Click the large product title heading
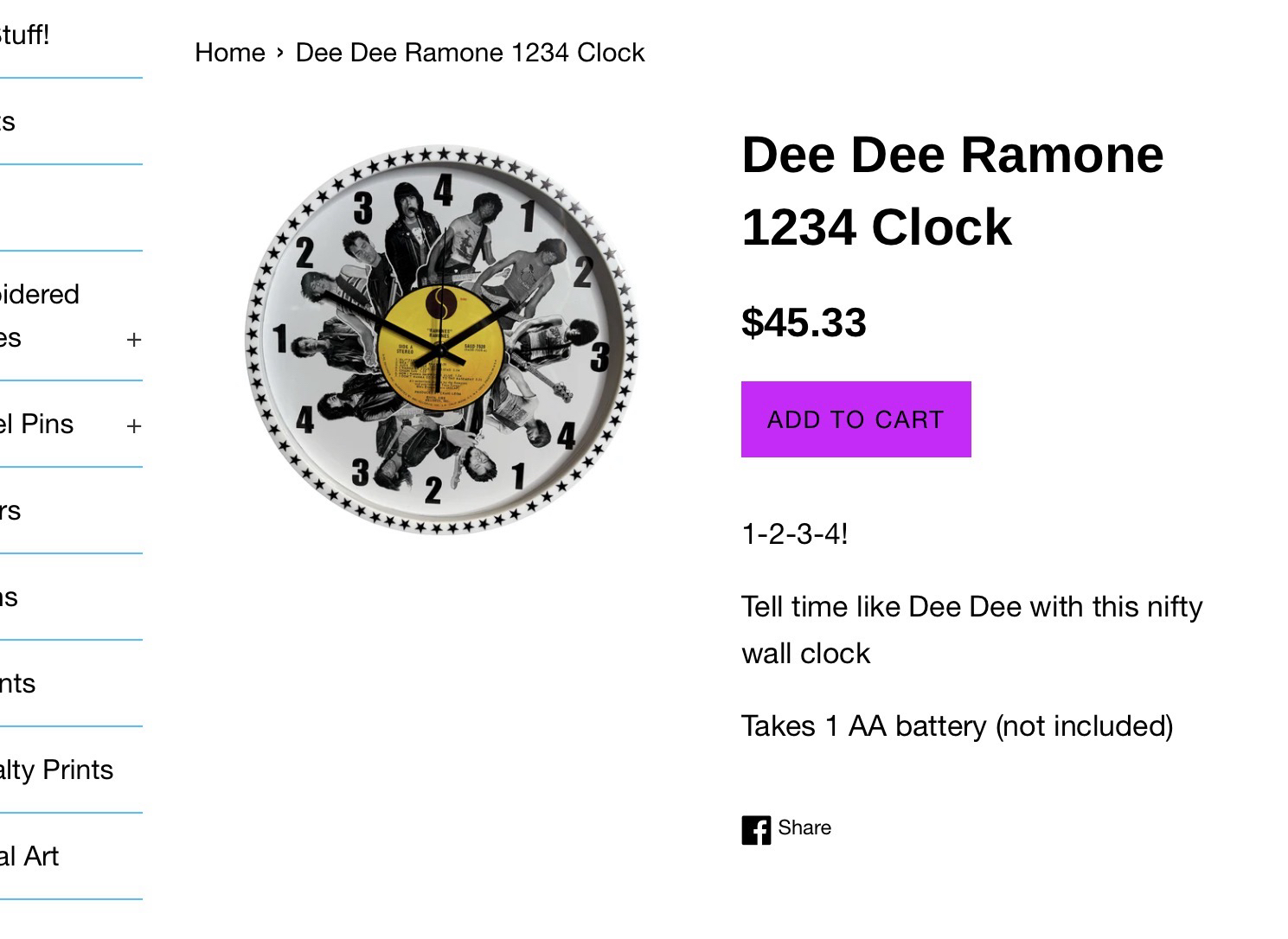Image resolution: width=1288 pixels, height=939 pixels. 952,190
